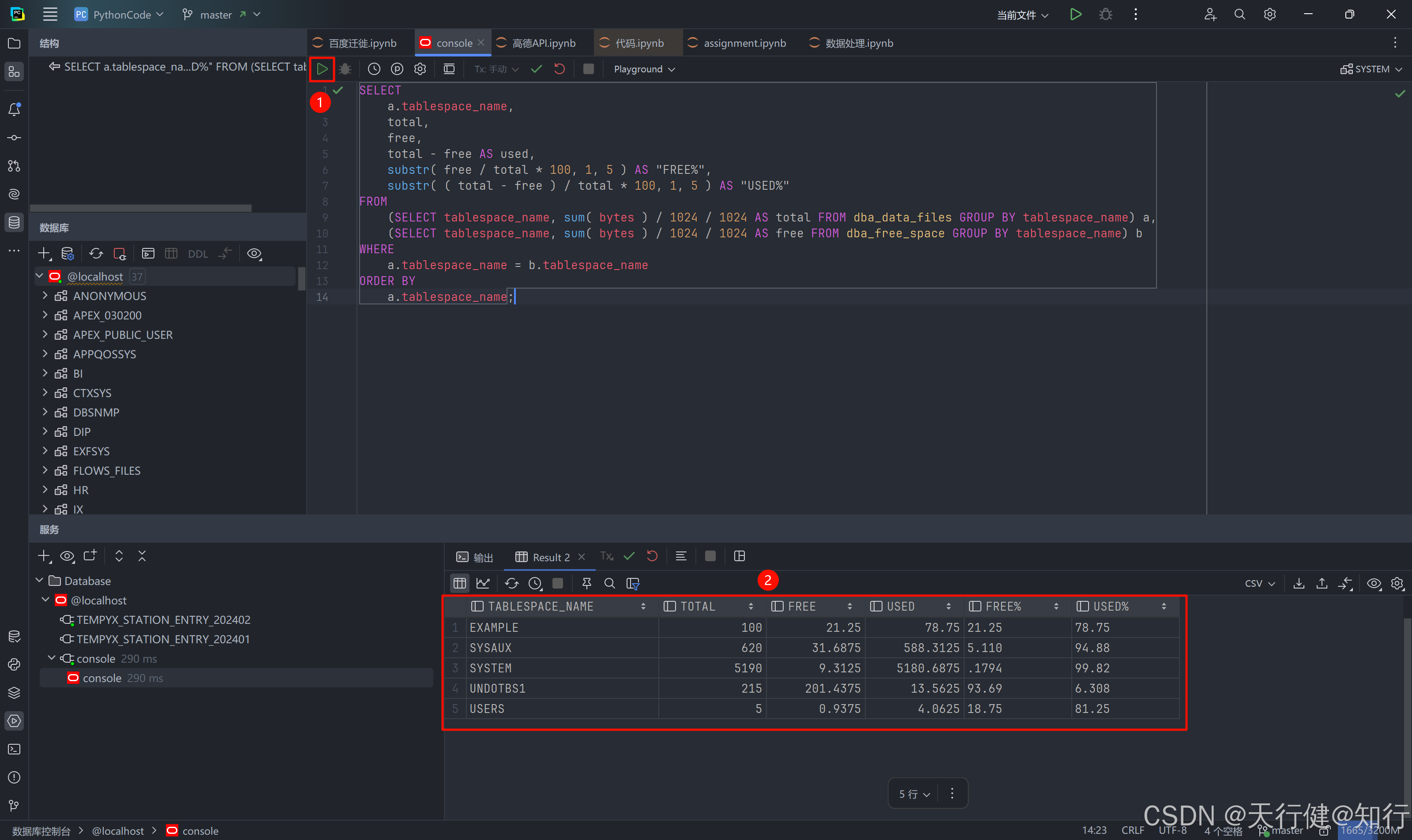Close the Result 2 tab
Viewport: 1412px width, 840px height.
click(x=582, y=557)
